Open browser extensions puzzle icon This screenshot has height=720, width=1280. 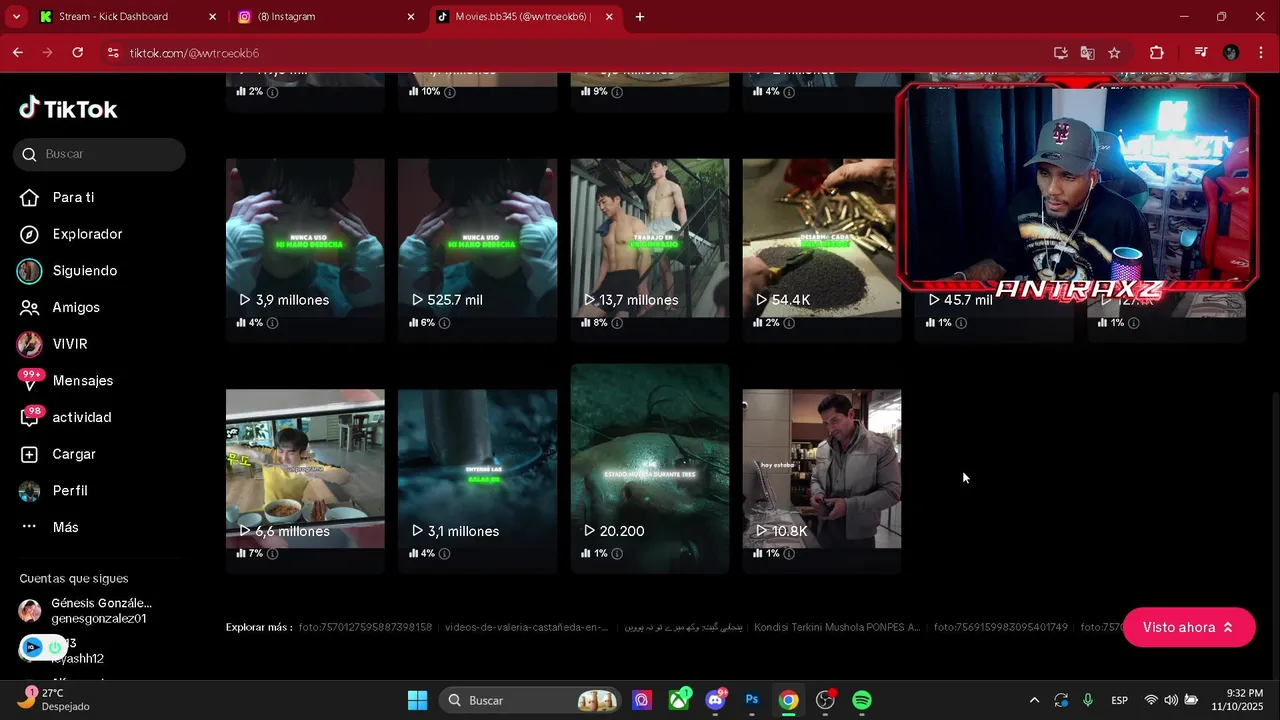[1157, 53]
